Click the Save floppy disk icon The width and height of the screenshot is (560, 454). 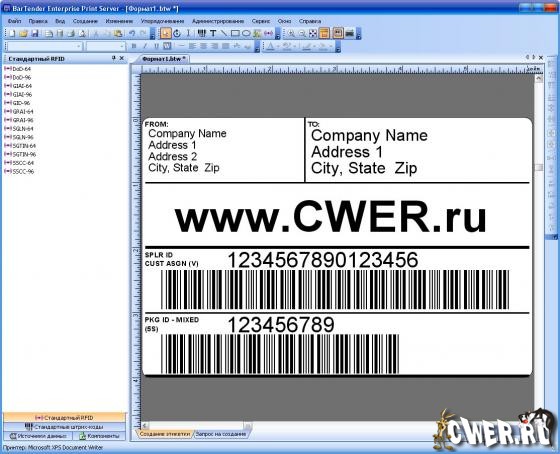pos(35,34)
